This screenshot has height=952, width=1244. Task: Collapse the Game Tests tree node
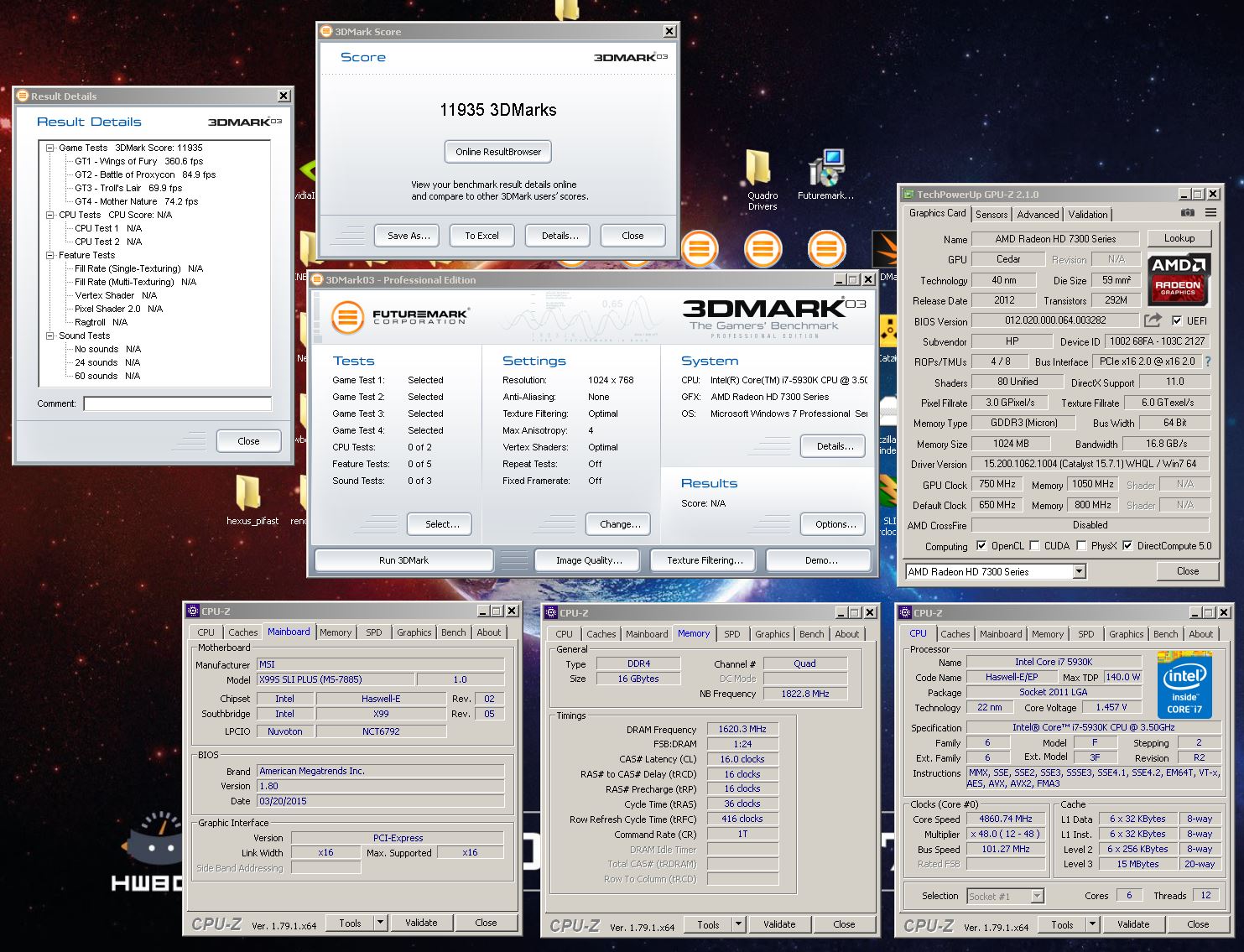(50, 148)
